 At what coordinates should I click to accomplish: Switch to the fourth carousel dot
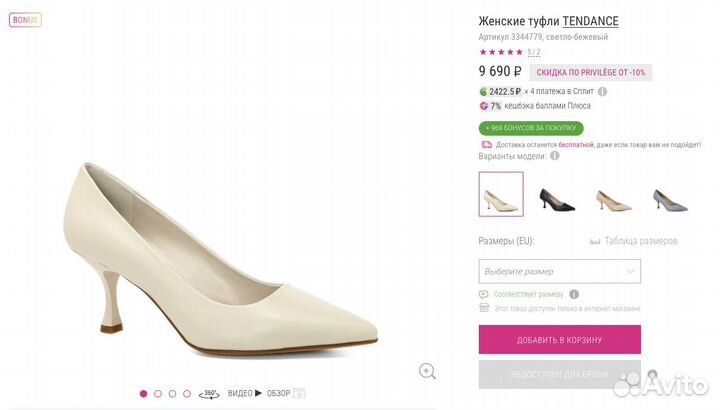coord(187,394)
